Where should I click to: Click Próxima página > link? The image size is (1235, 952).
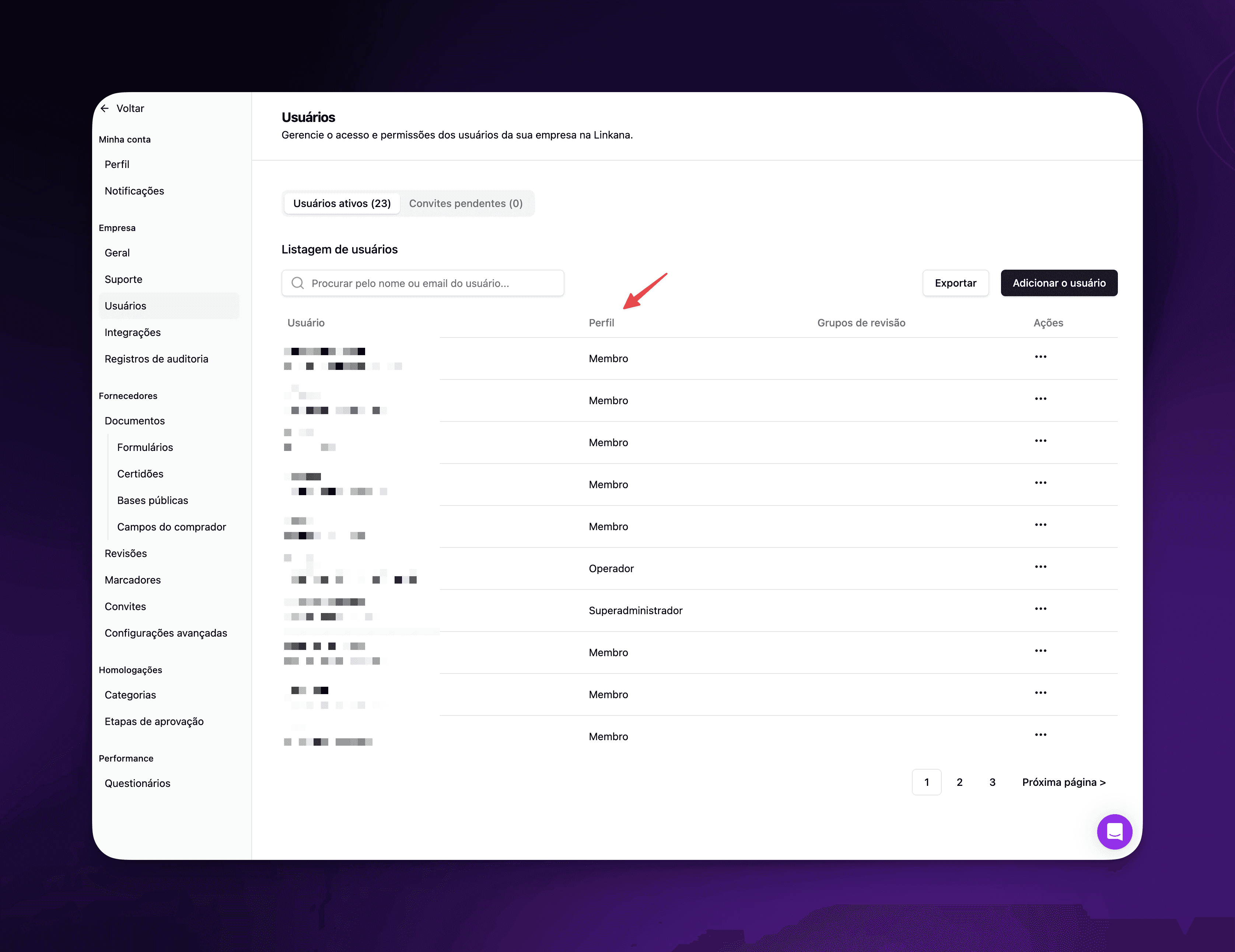click(1064, 783)
